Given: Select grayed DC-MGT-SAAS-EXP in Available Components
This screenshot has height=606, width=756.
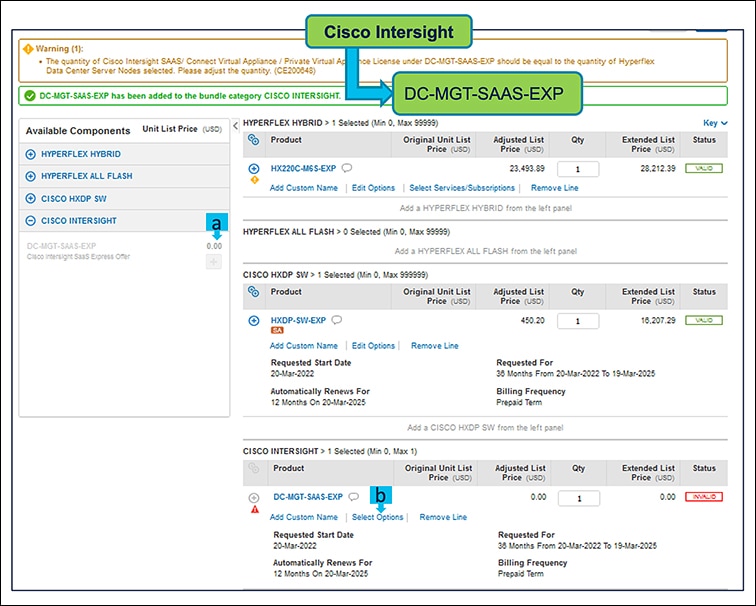Looking at the screenshot, I should coord(61,246).
